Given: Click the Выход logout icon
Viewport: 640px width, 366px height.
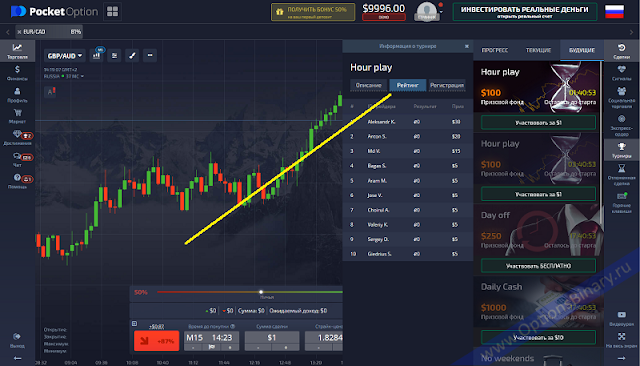Looking at the screenshot, I should [x=17, y=340].
